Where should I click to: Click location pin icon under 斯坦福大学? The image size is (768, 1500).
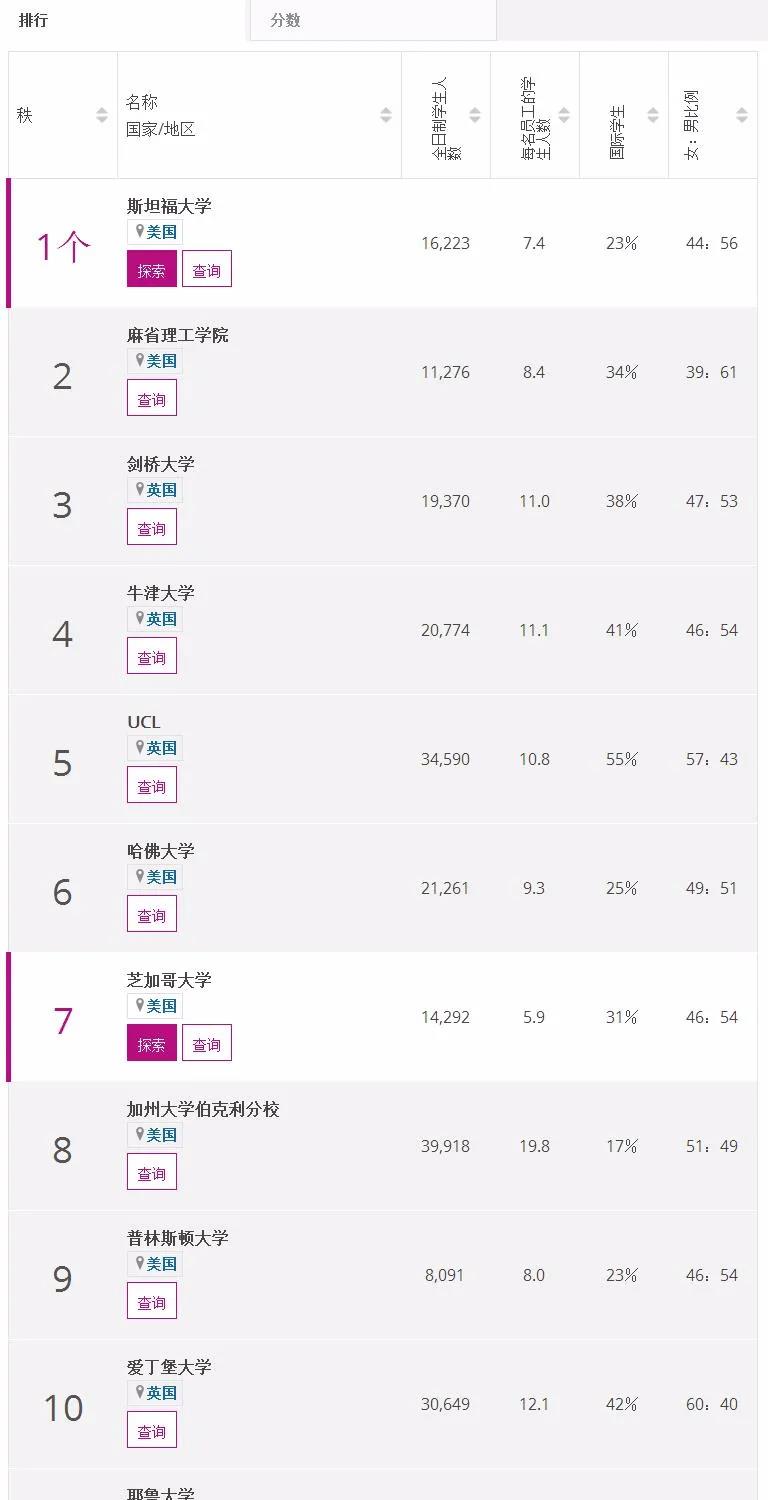click(x=140, y=232)
